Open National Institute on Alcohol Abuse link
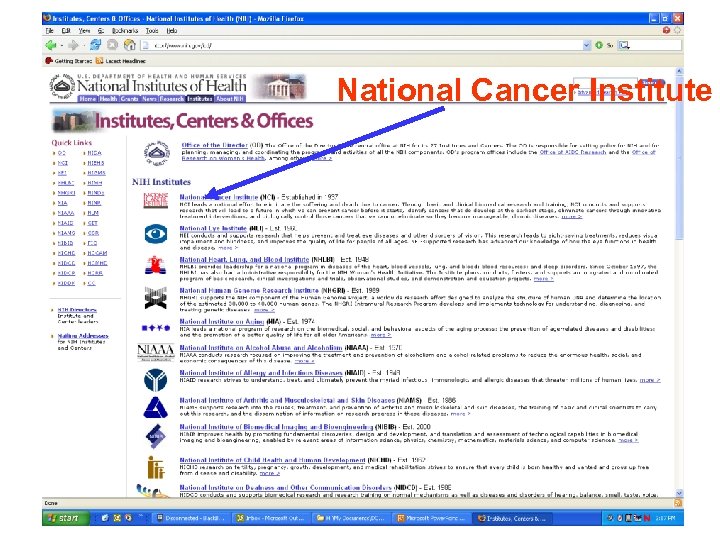Image resolution: width=720 pixels, height=540 pixels. point(261,348)
